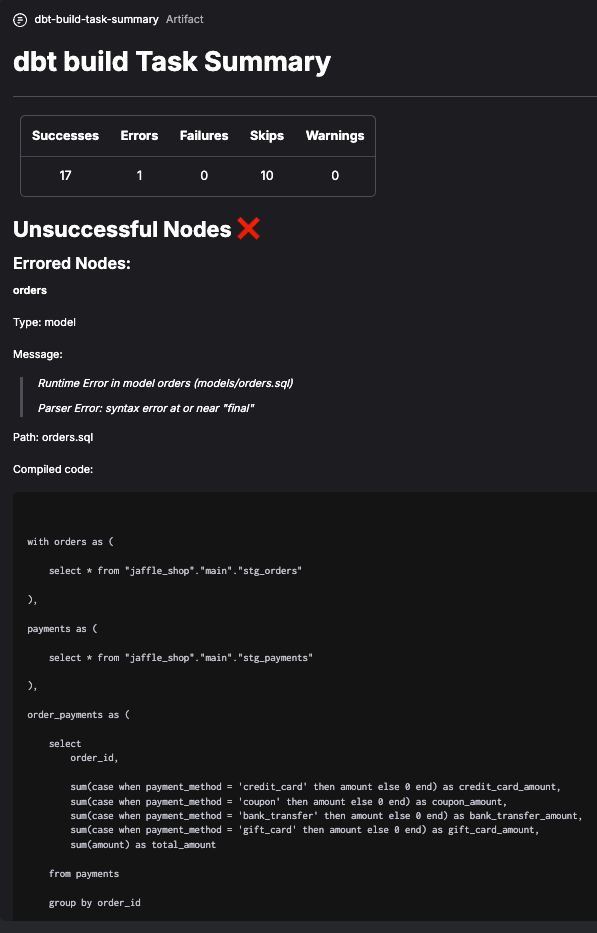Click the Artifact label in header
Viewport: 597px width, 933px height.
[185, 19]
